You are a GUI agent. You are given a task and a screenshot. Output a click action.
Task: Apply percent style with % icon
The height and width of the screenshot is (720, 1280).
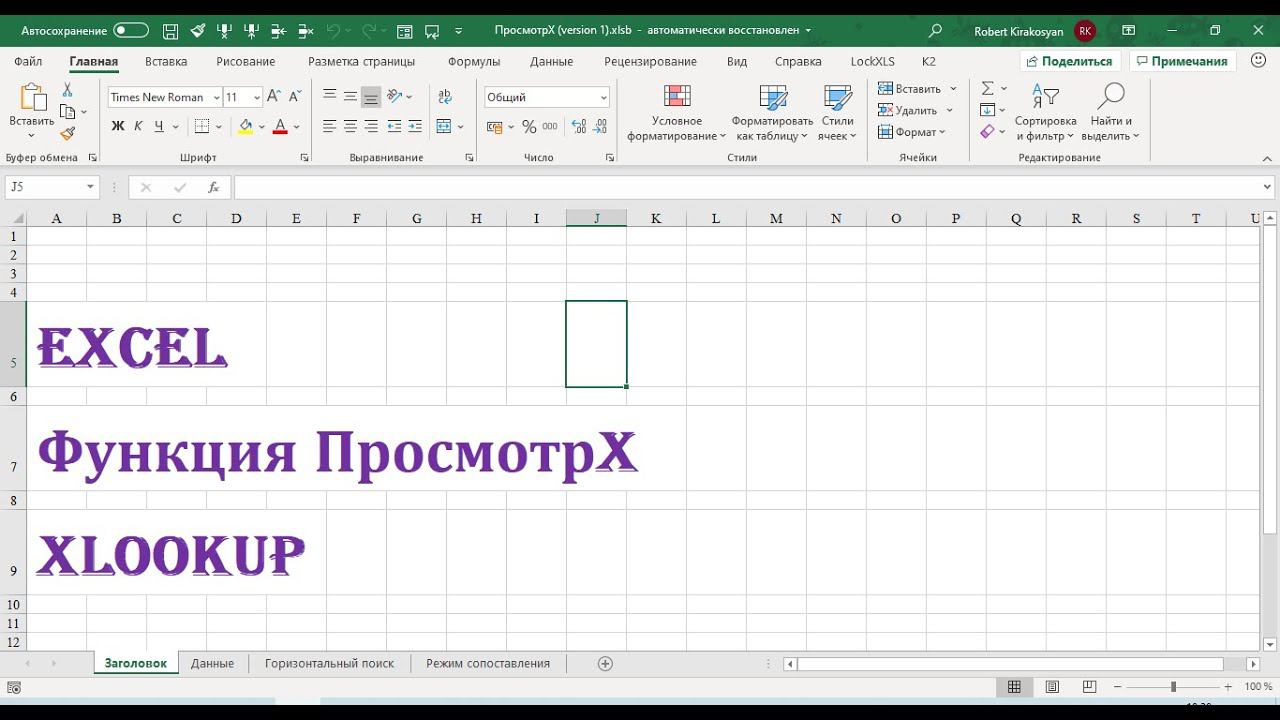(529, 127)
